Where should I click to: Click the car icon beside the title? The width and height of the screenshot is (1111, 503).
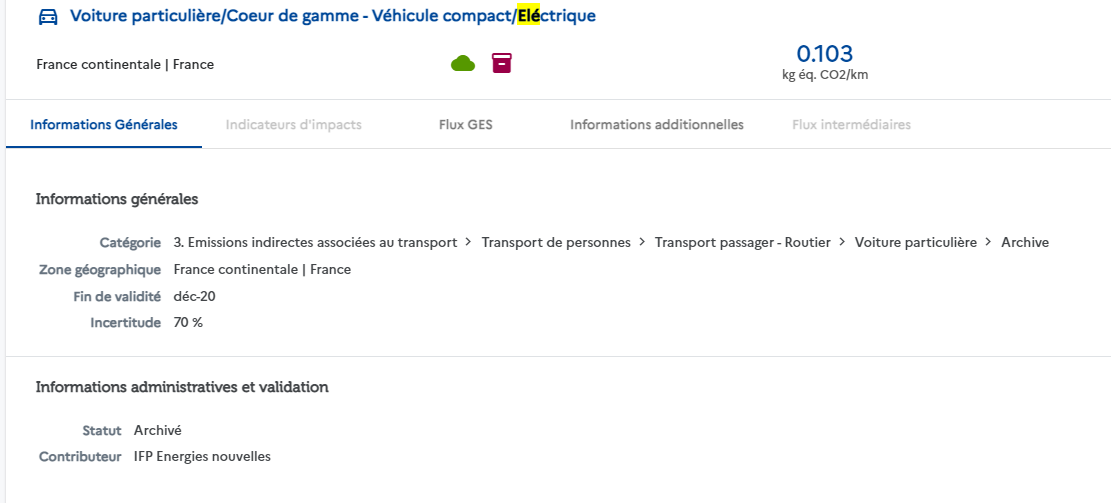point(47,17)
